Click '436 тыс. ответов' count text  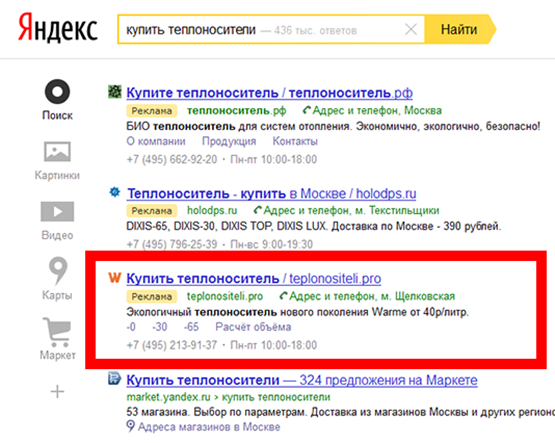click(x=315, y=30)
